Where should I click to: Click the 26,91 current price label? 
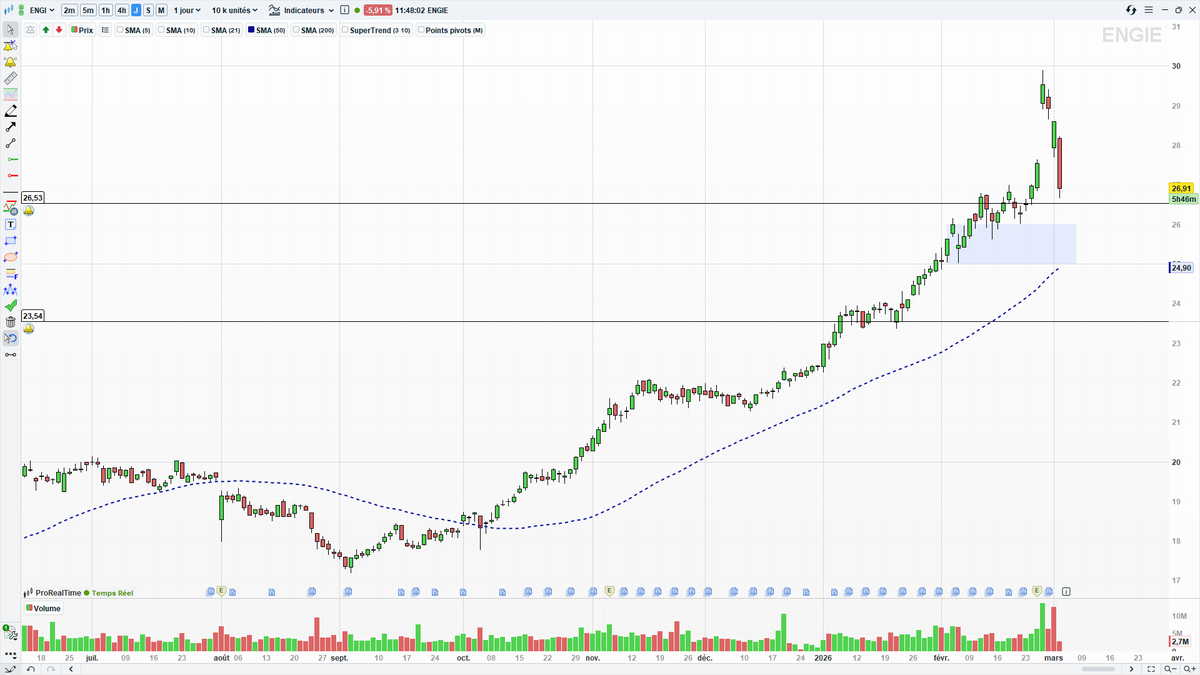(x=1181, y=188)
